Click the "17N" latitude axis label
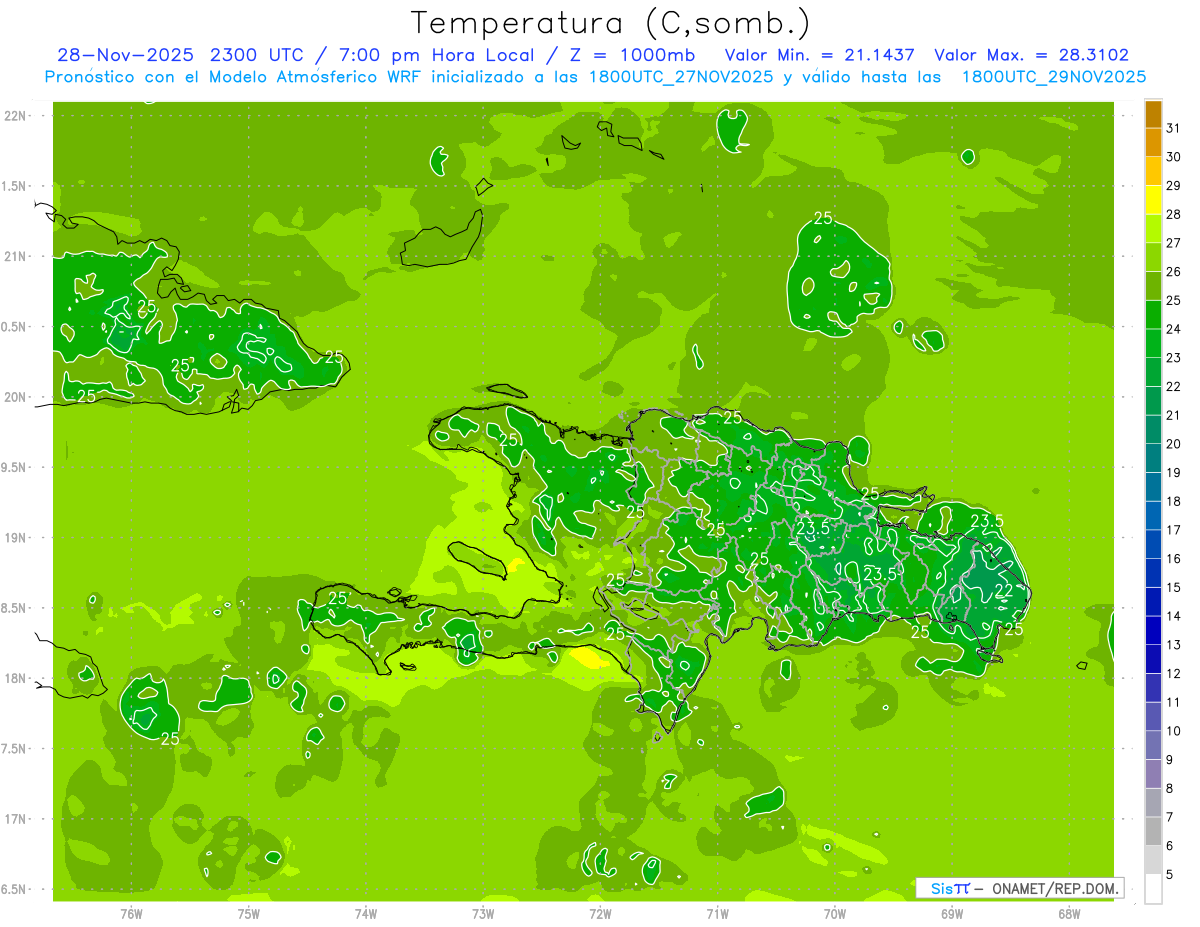 (17, 819)
